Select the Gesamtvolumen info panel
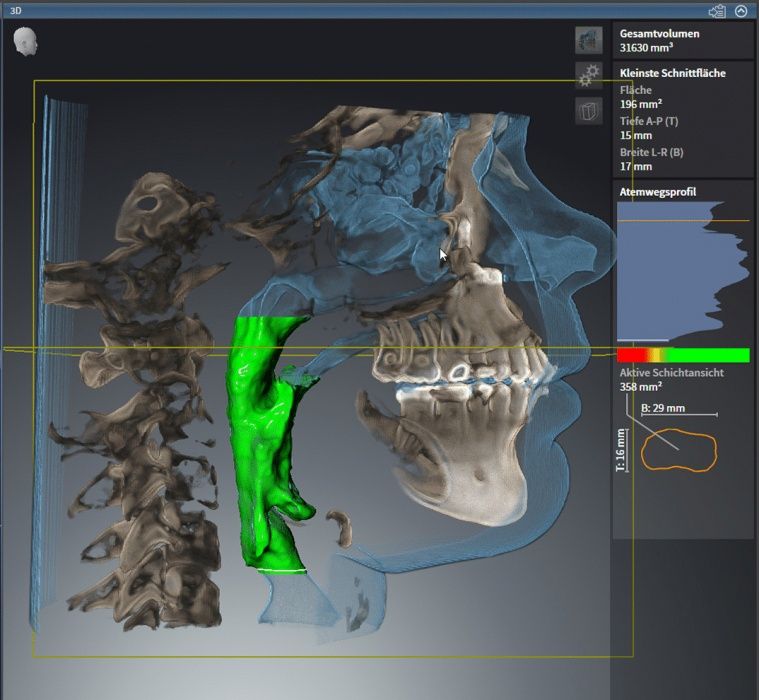The width and height of the screenshot is (759, 700). click(682, 40)
